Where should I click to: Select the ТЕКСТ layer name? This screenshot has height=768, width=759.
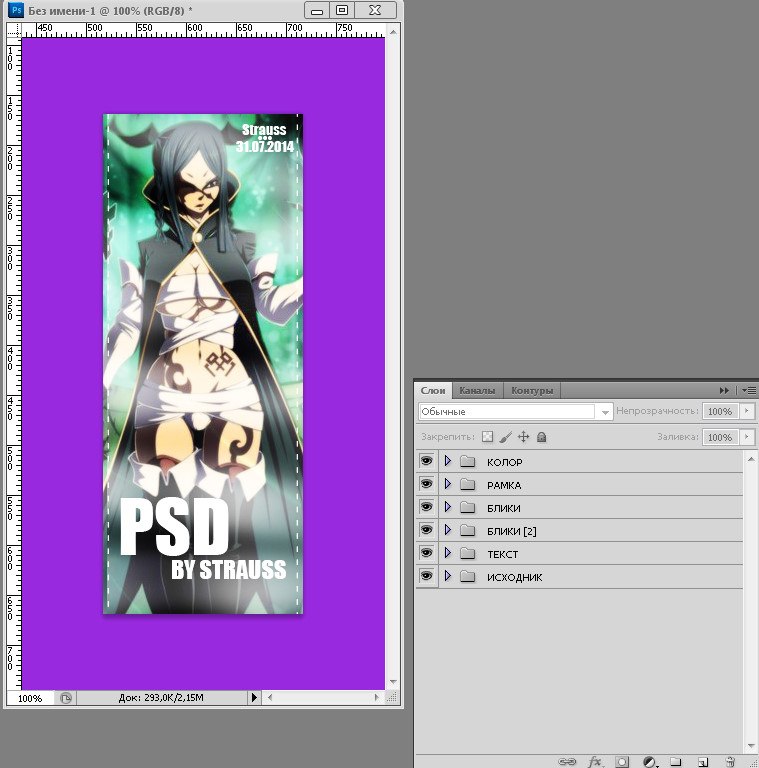(502, 554)
